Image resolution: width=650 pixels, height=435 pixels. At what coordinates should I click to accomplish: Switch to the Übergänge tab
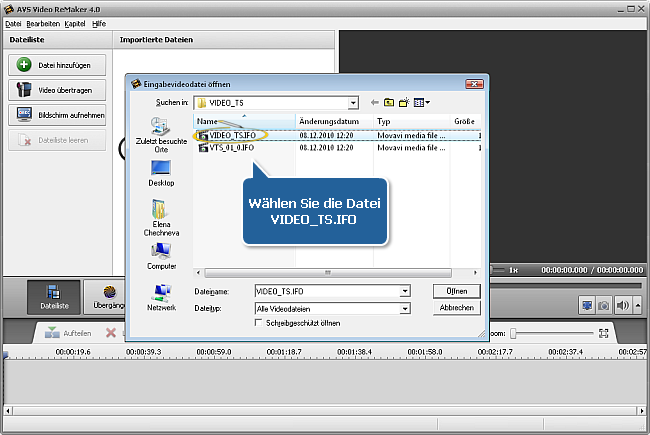[x=105, y=297]
